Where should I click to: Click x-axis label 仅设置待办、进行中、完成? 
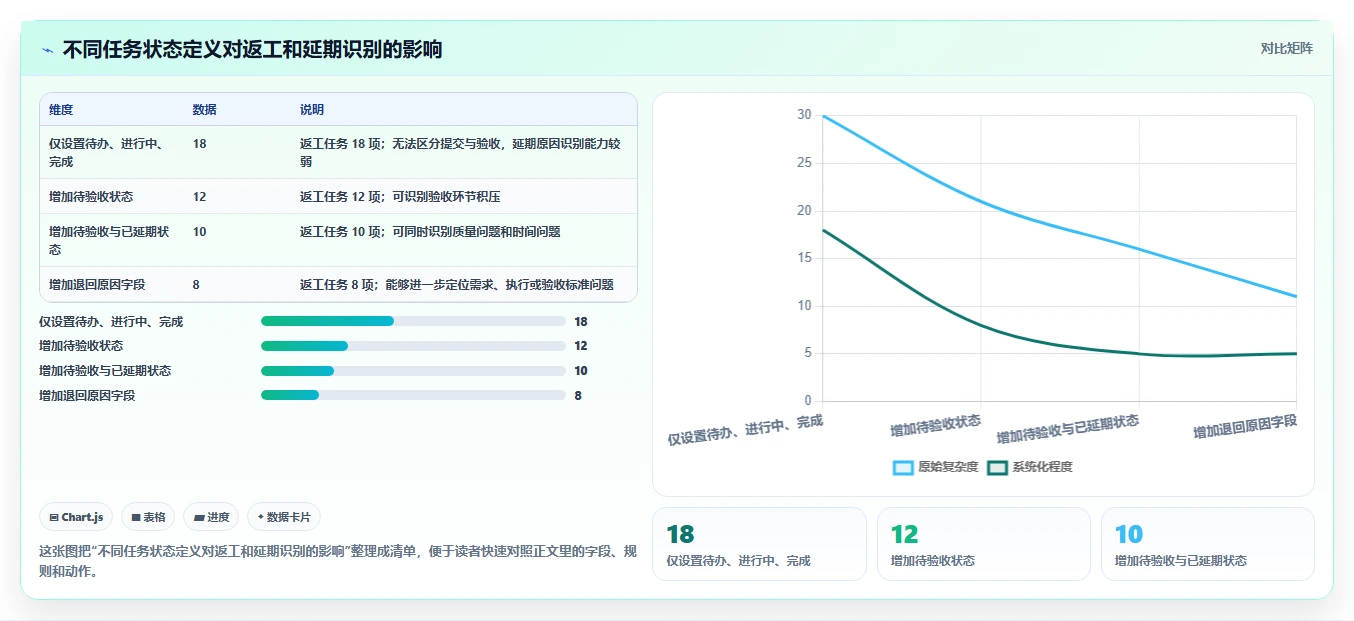point(745,430)
